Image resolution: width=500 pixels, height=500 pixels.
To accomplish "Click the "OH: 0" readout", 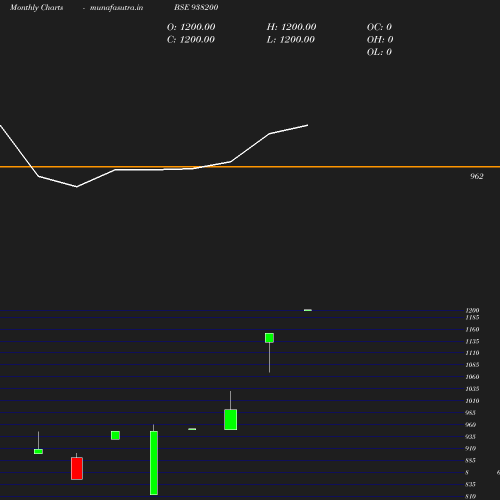I will [x=380, y=40].
